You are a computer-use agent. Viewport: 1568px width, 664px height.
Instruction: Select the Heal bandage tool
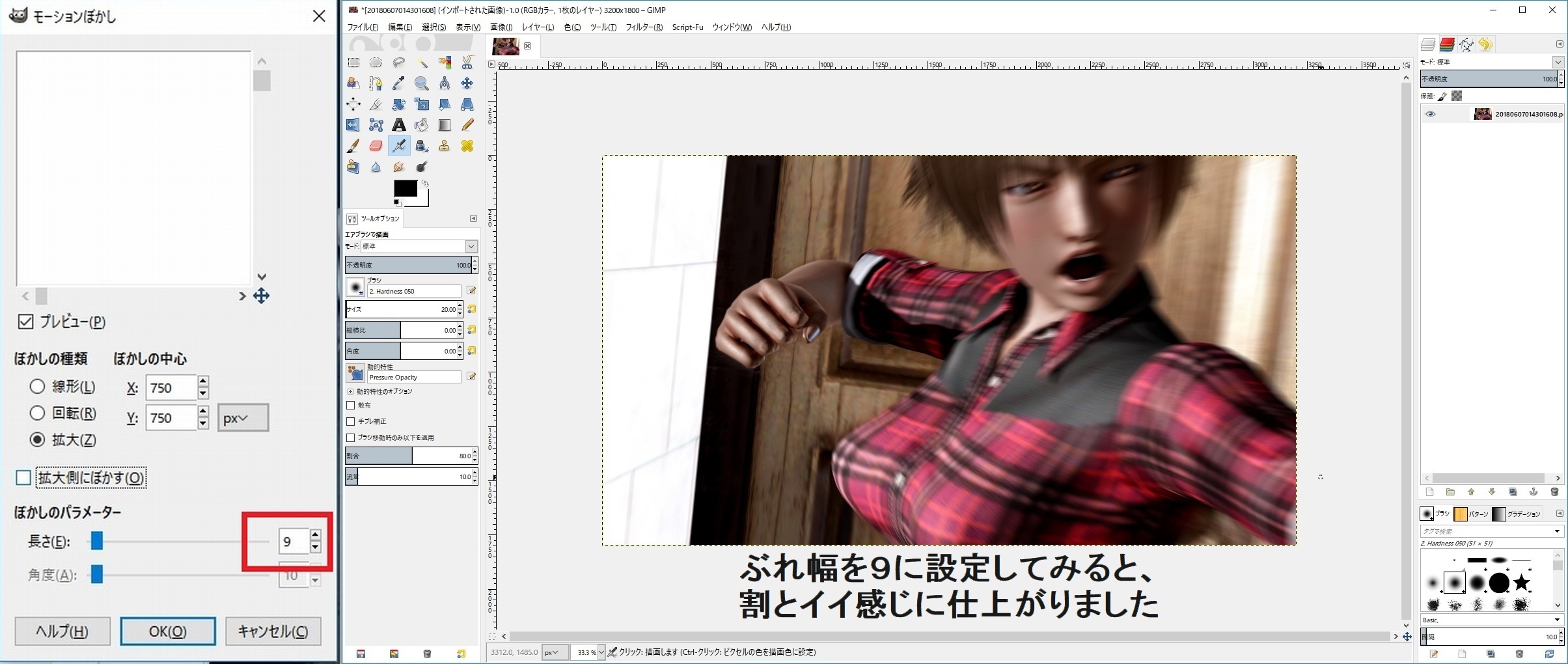coord(467,146)
